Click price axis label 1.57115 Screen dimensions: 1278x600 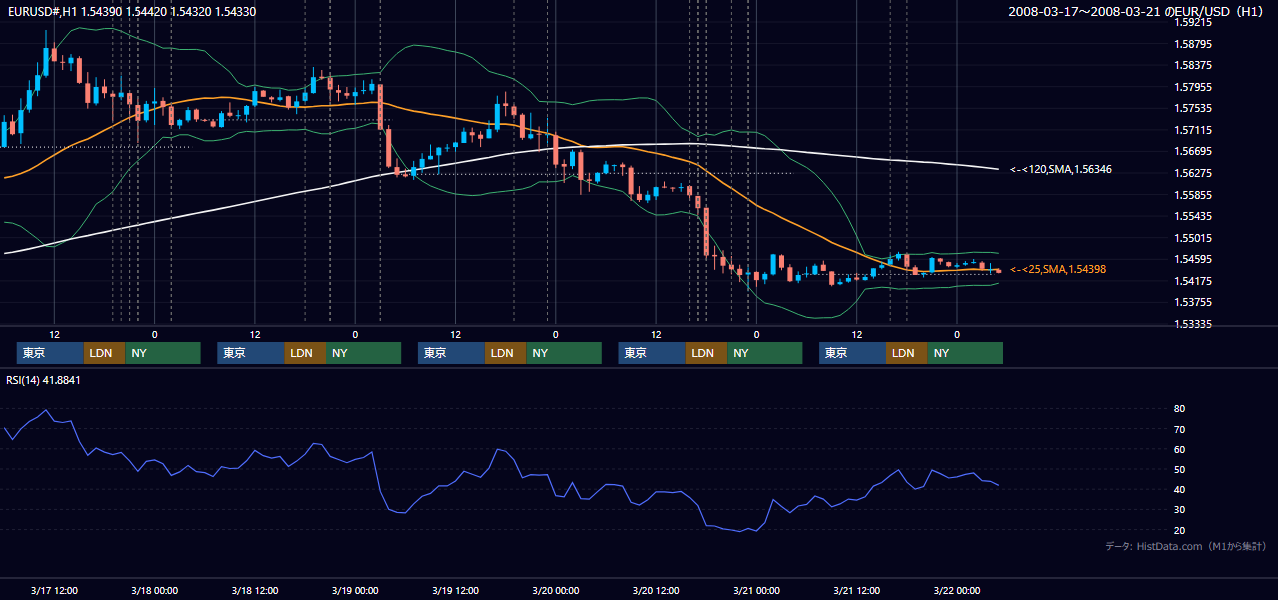pos(1194,130)
